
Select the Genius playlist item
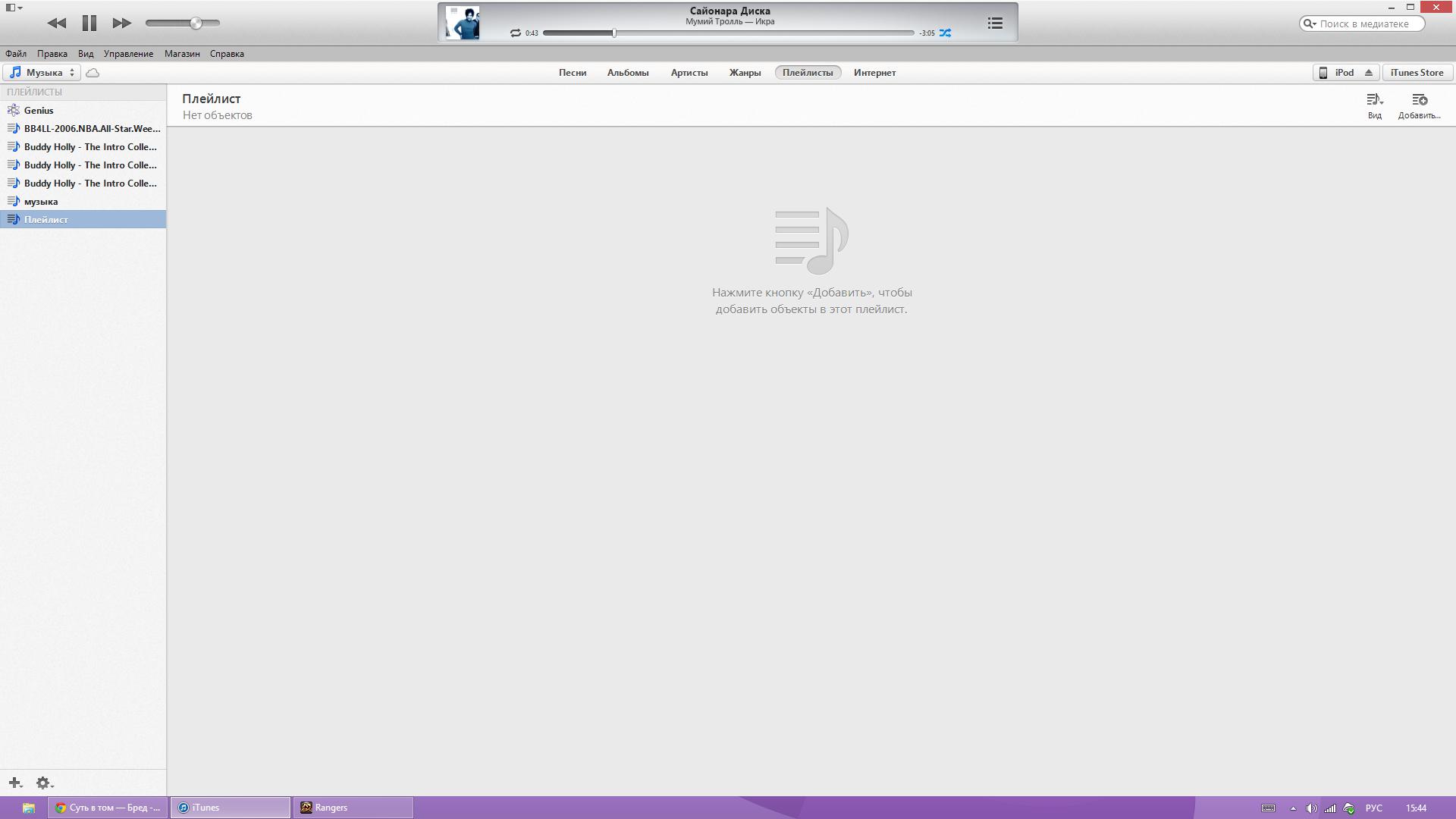[x=39, y=110]
